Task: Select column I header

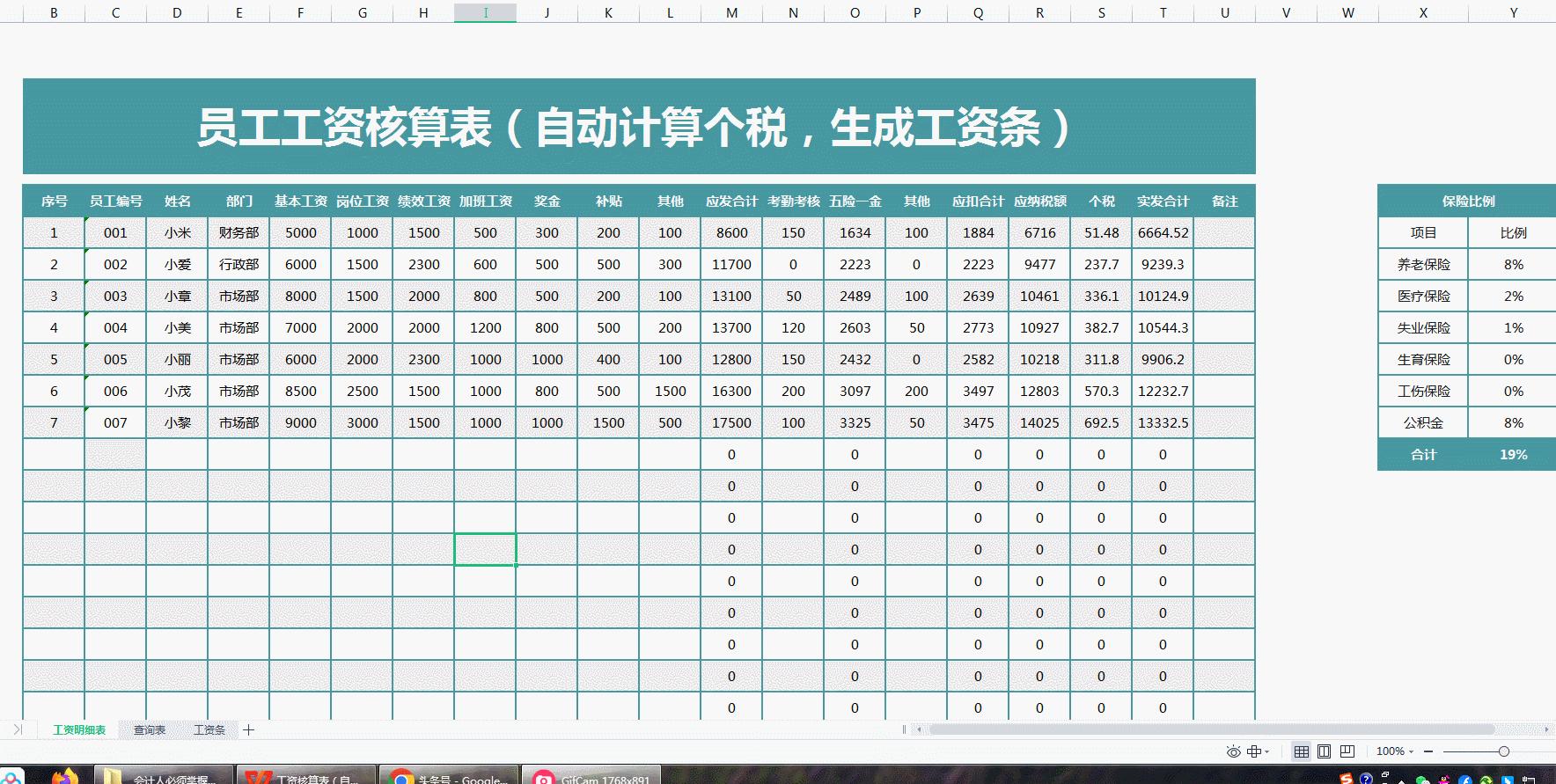Action: (x=486, y=12)
